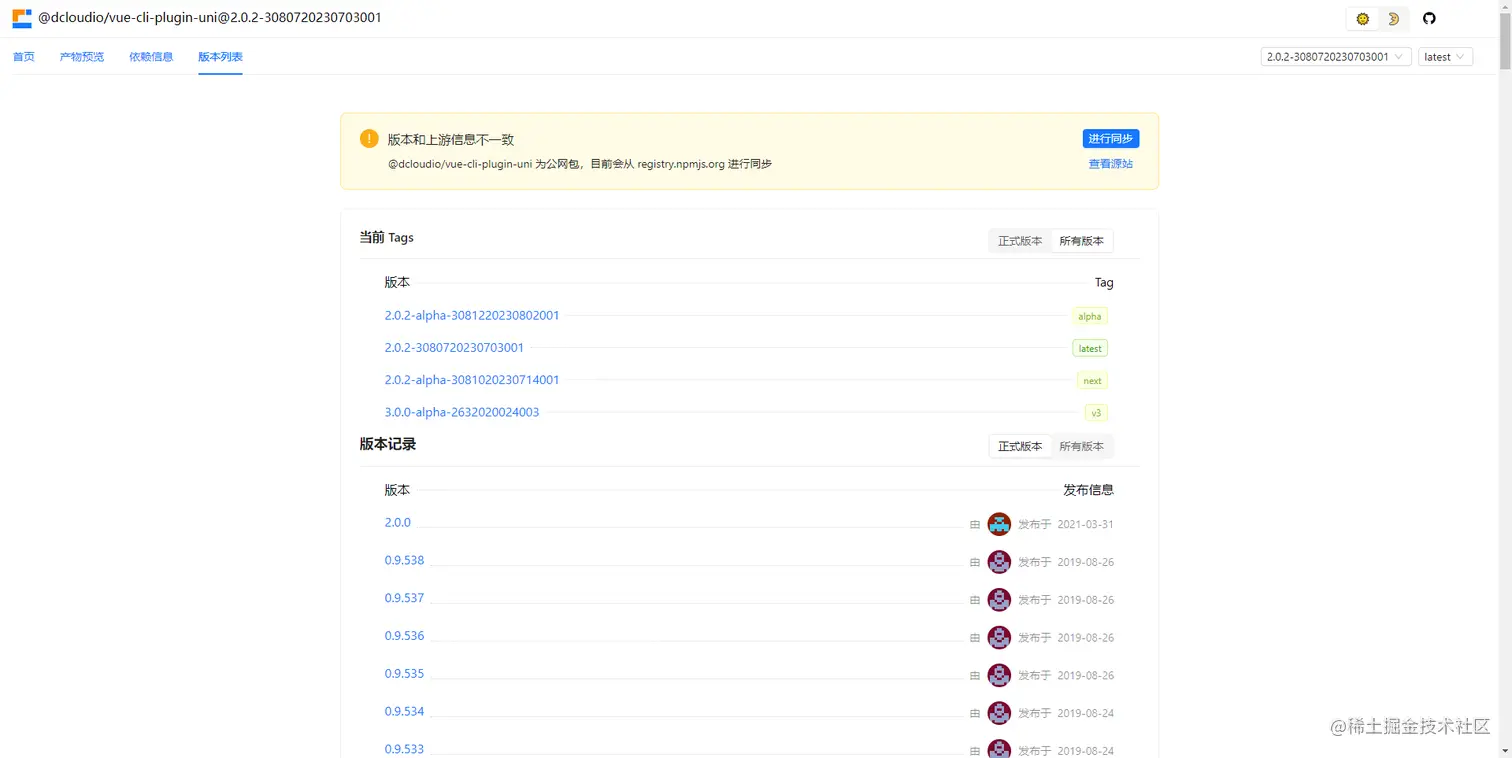1512x758 pixels.
Task: Select the 版本列表 tab
Action: pos(220,57)
